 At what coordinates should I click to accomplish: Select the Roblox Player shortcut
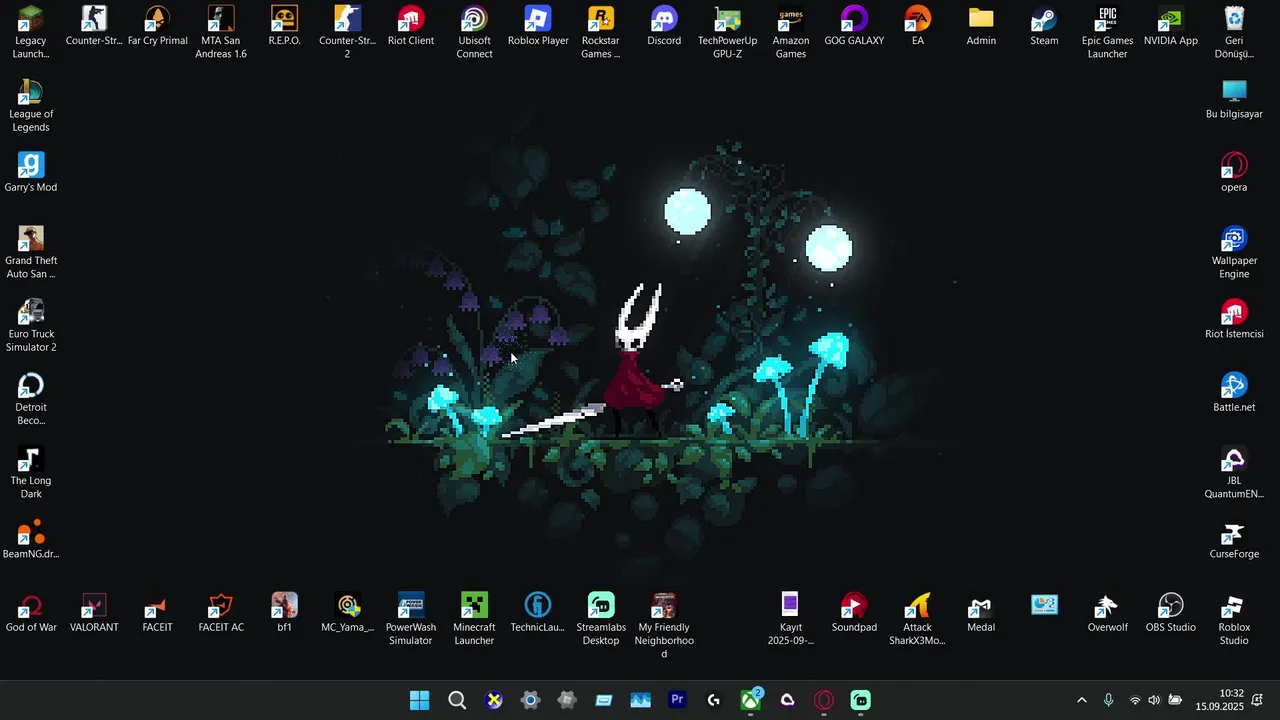538,27
